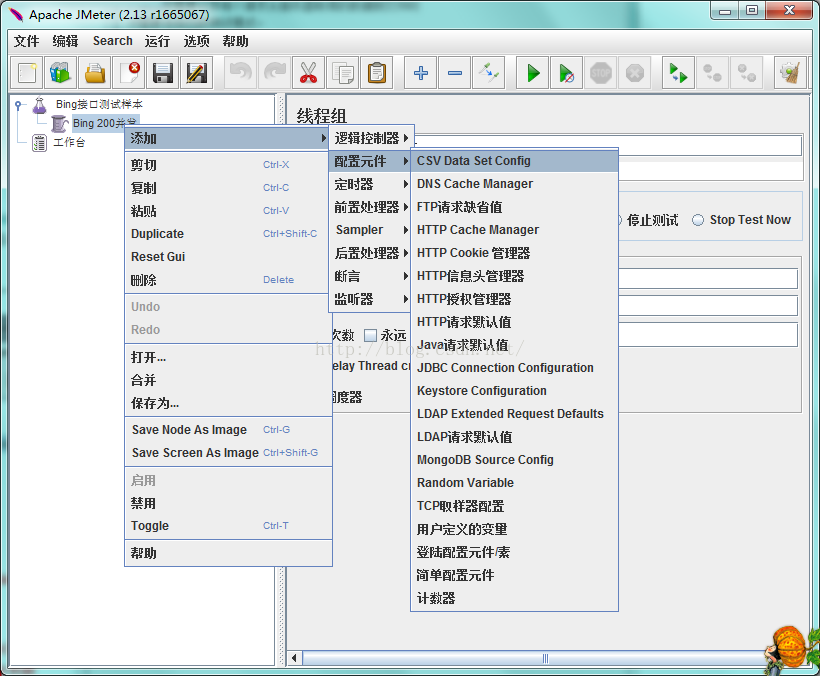
Task: Expand the 逻辑控制器 submenu
Action: click(x=370, y=138)
